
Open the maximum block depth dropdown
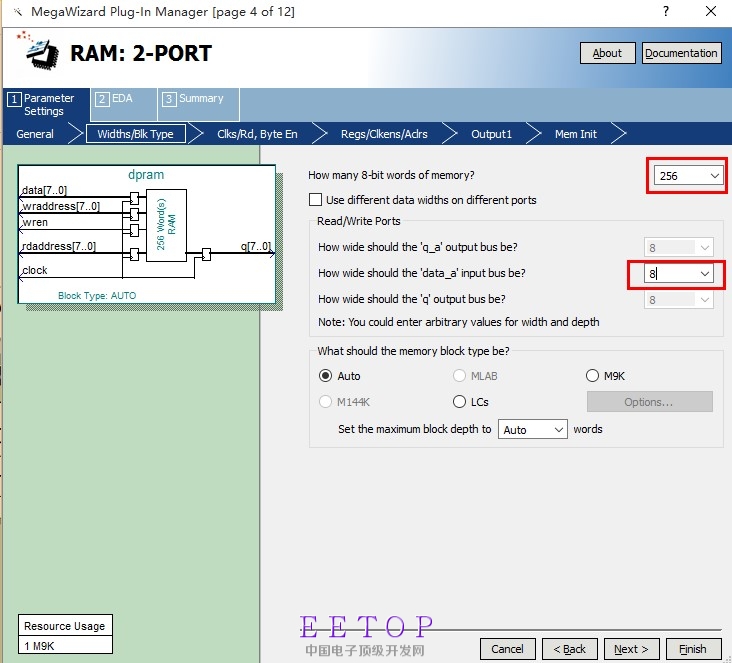point(533,430)
